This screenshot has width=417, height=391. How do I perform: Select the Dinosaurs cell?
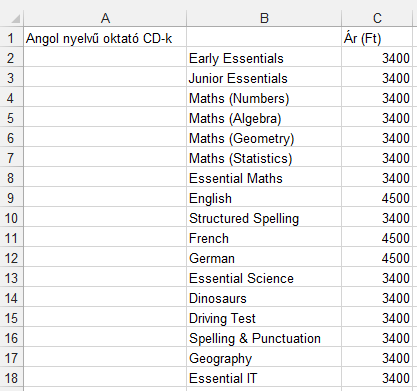click(x=264, y=298)
